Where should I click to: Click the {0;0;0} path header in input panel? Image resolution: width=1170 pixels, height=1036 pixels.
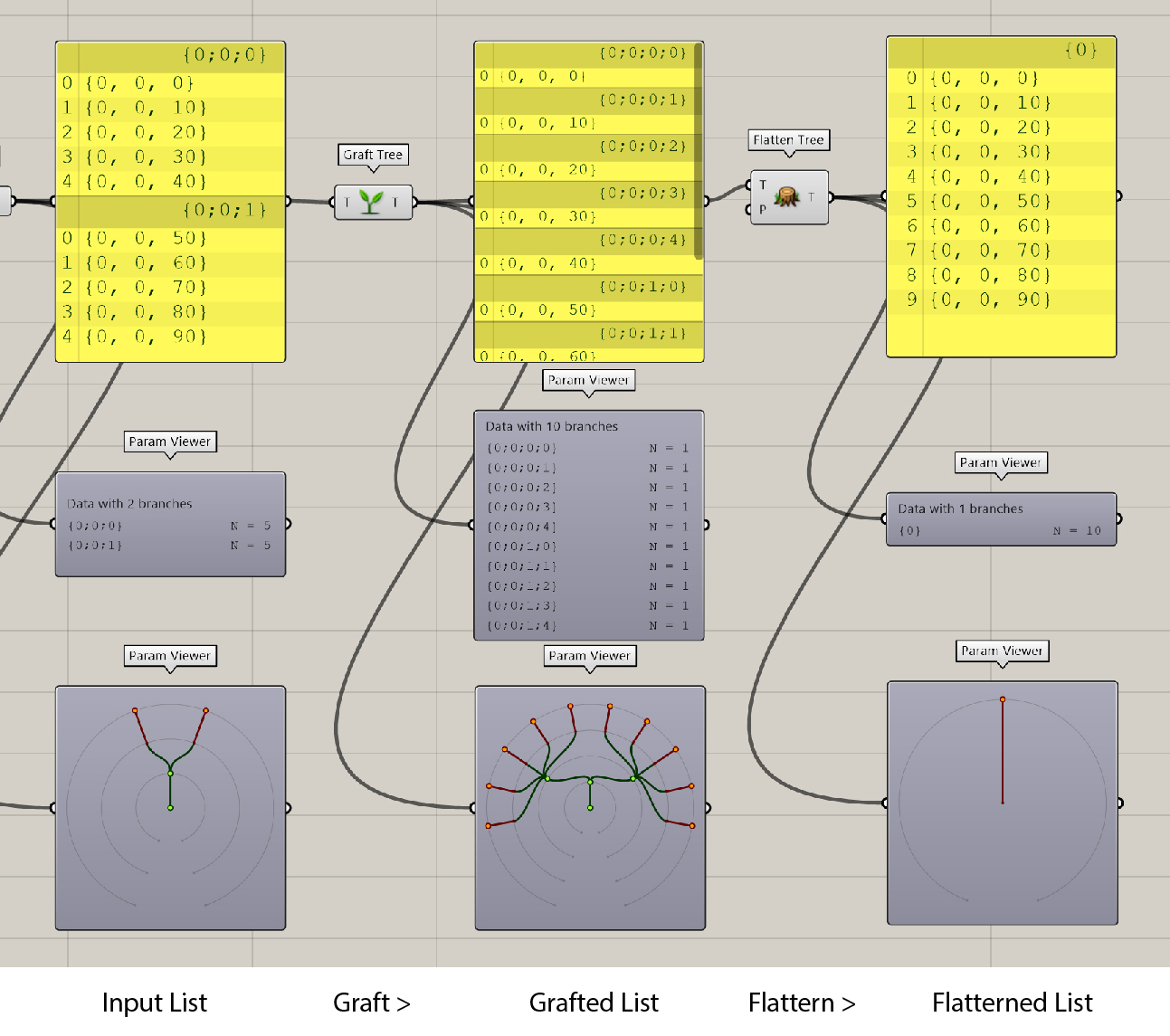coord(170,56)
